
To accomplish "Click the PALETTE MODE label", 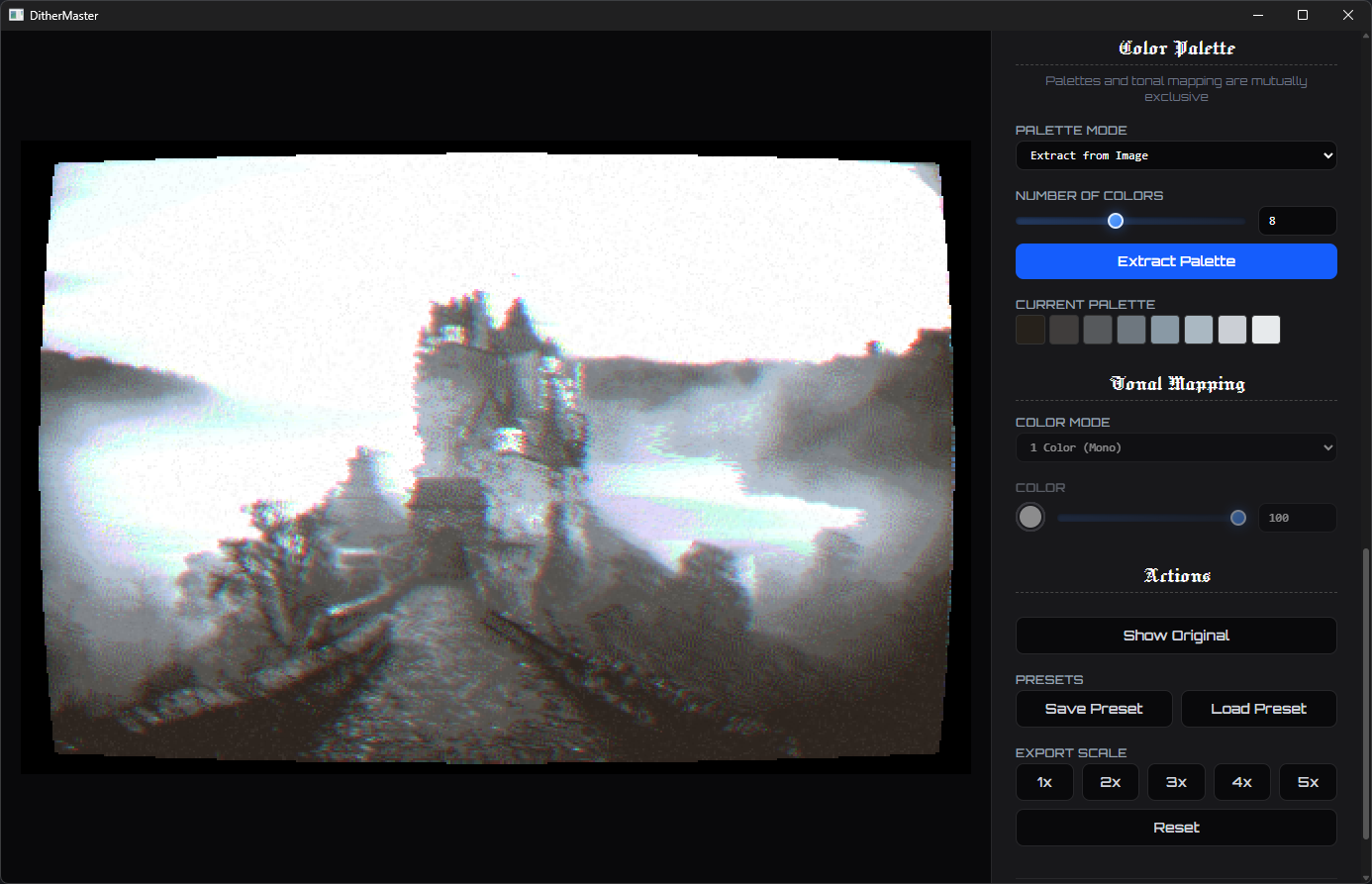I will 1071,130.
